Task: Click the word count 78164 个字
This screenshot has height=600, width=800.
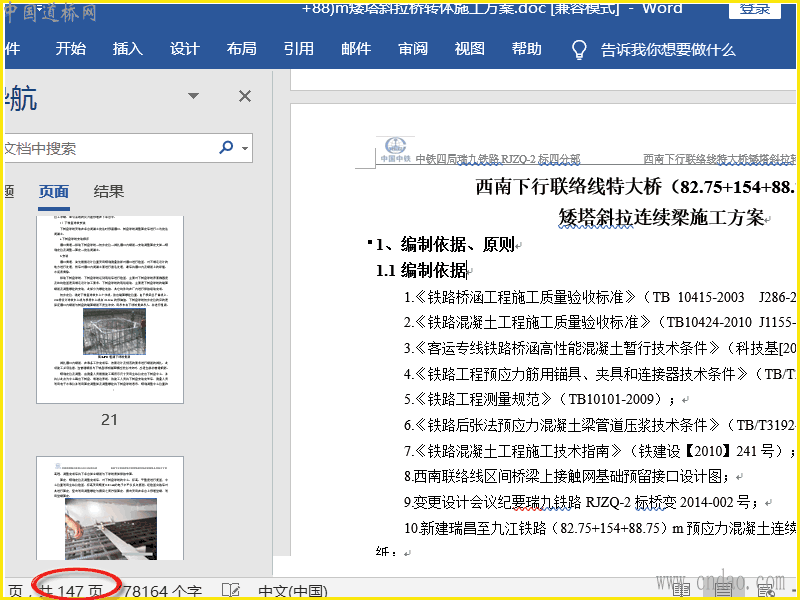Action: click(163, 591)
